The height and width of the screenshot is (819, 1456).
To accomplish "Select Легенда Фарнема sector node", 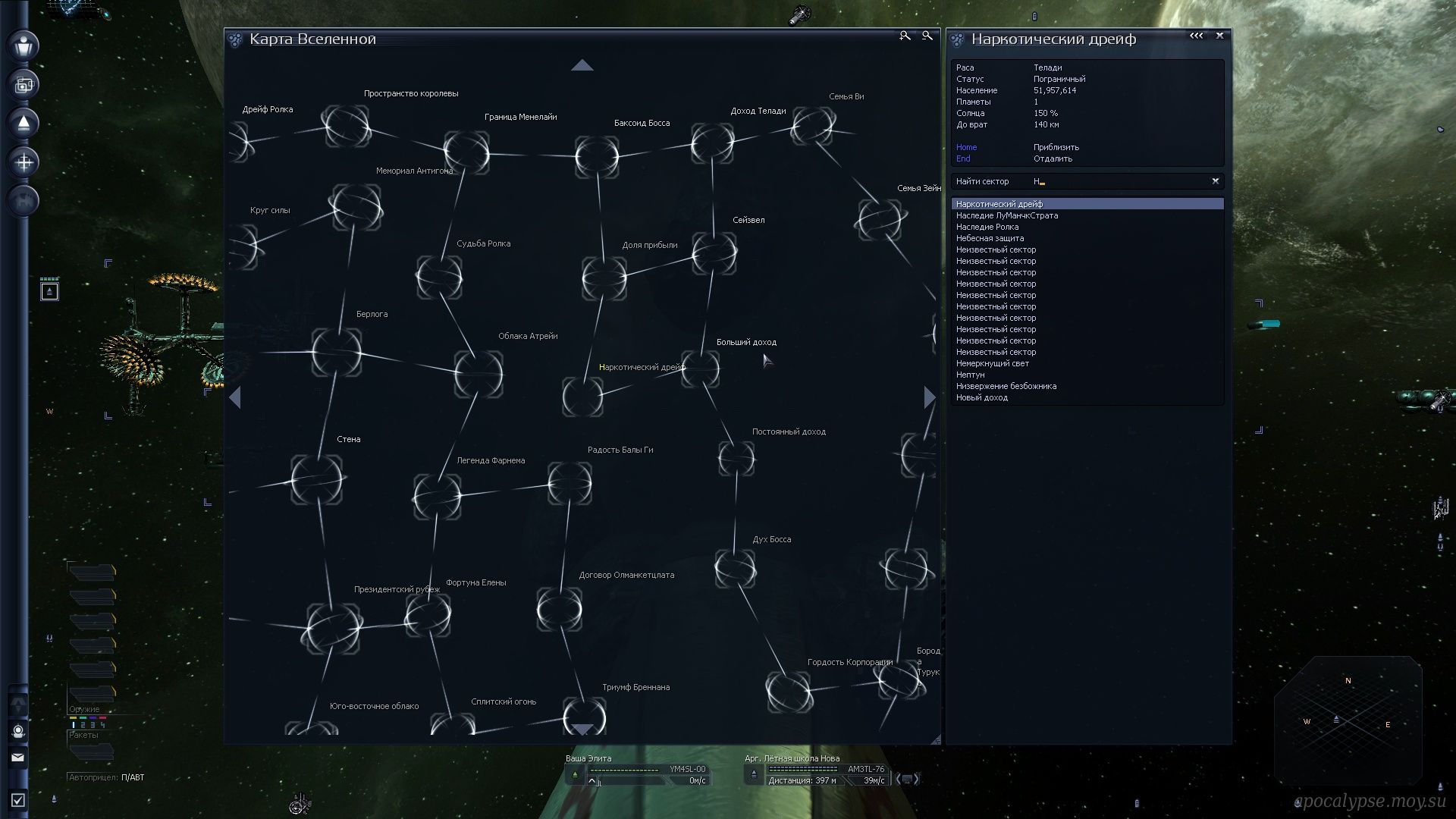I will tap(438, 497).
